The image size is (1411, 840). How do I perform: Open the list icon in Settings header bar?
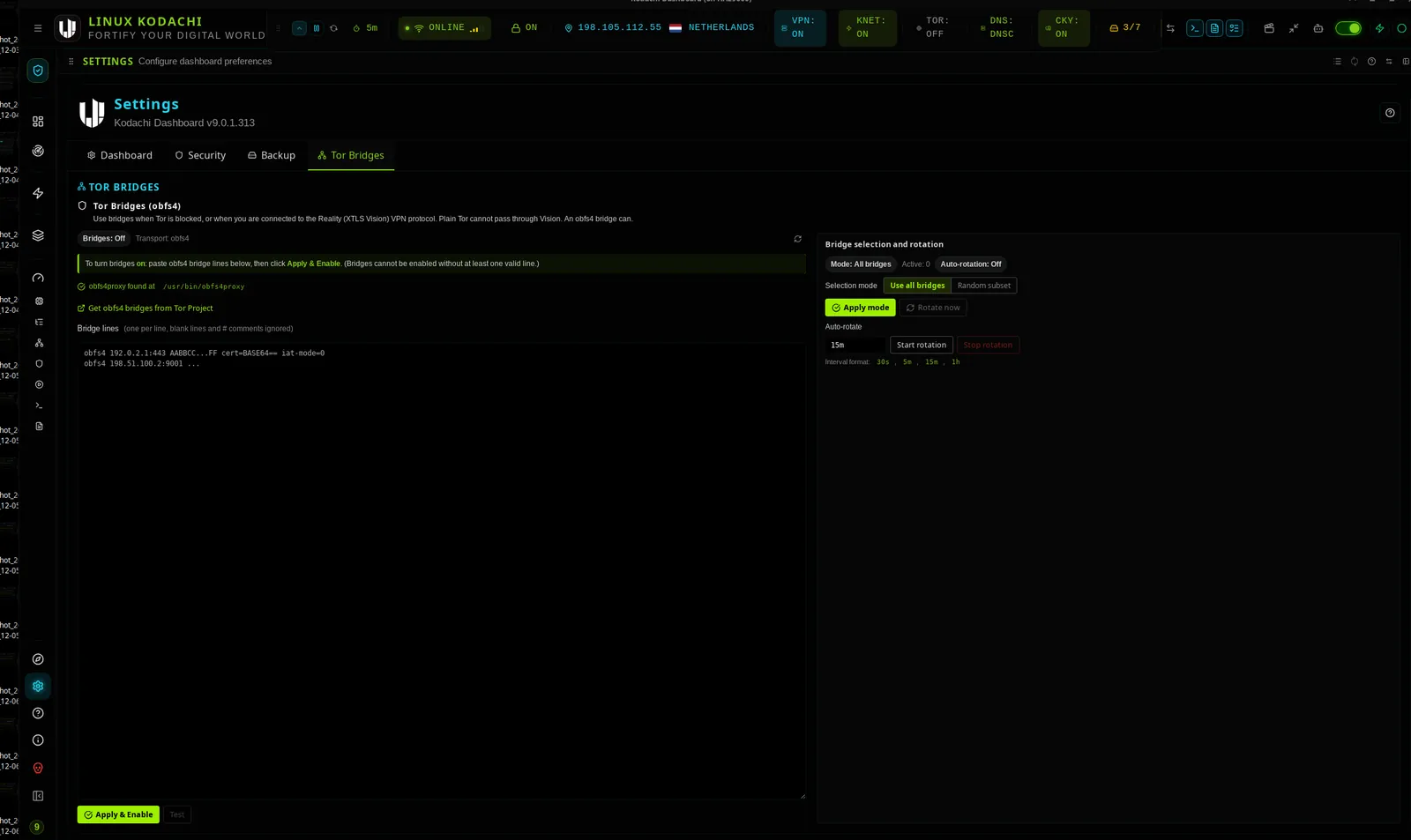[x=1337, y=62]
